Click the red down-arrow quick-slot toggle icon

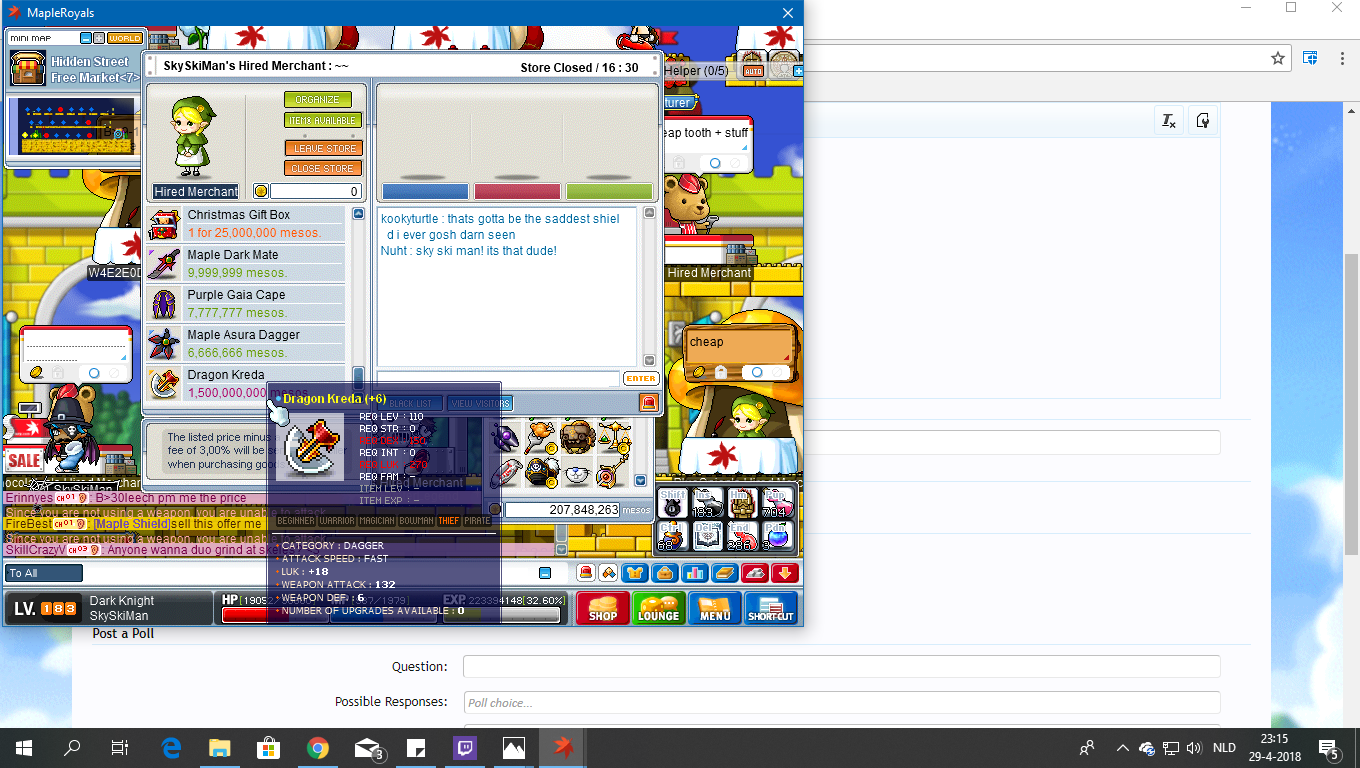coord(785,573)
